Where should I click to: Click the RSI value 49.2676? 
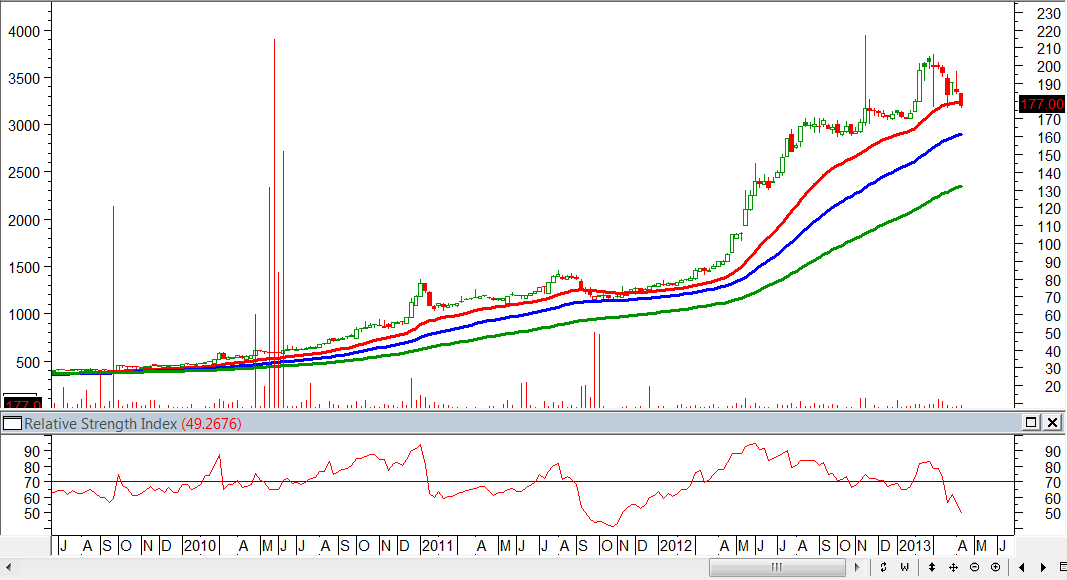(x=211, y=423)
